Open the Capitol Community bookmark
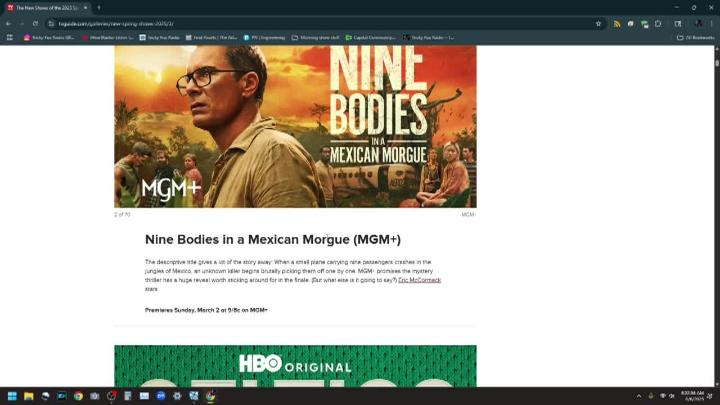 pyautogui.click(x=371, y=38)
